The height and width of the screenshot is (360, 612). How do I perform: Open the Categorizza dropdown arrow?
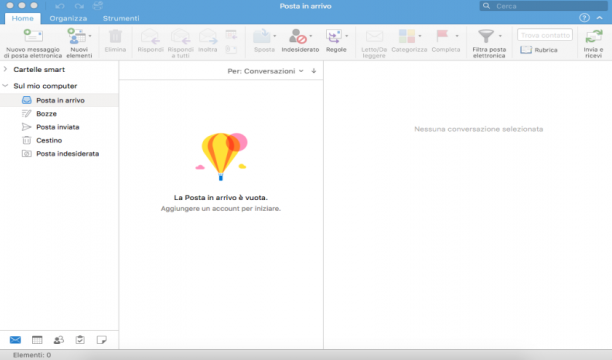(x=420, y=36)
